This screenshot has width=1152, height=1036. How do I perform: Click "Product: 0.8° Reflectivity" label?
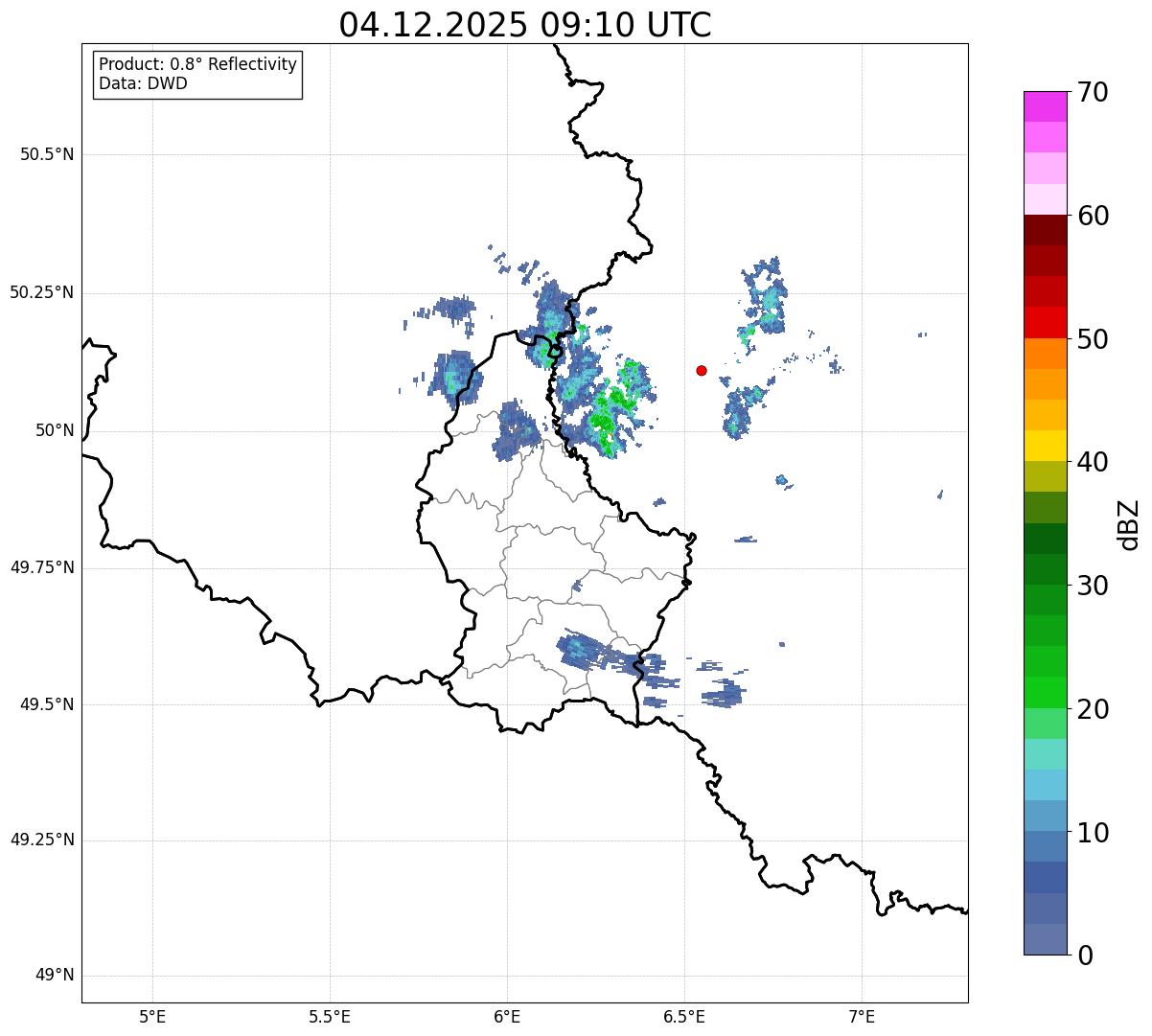point(198,64)
